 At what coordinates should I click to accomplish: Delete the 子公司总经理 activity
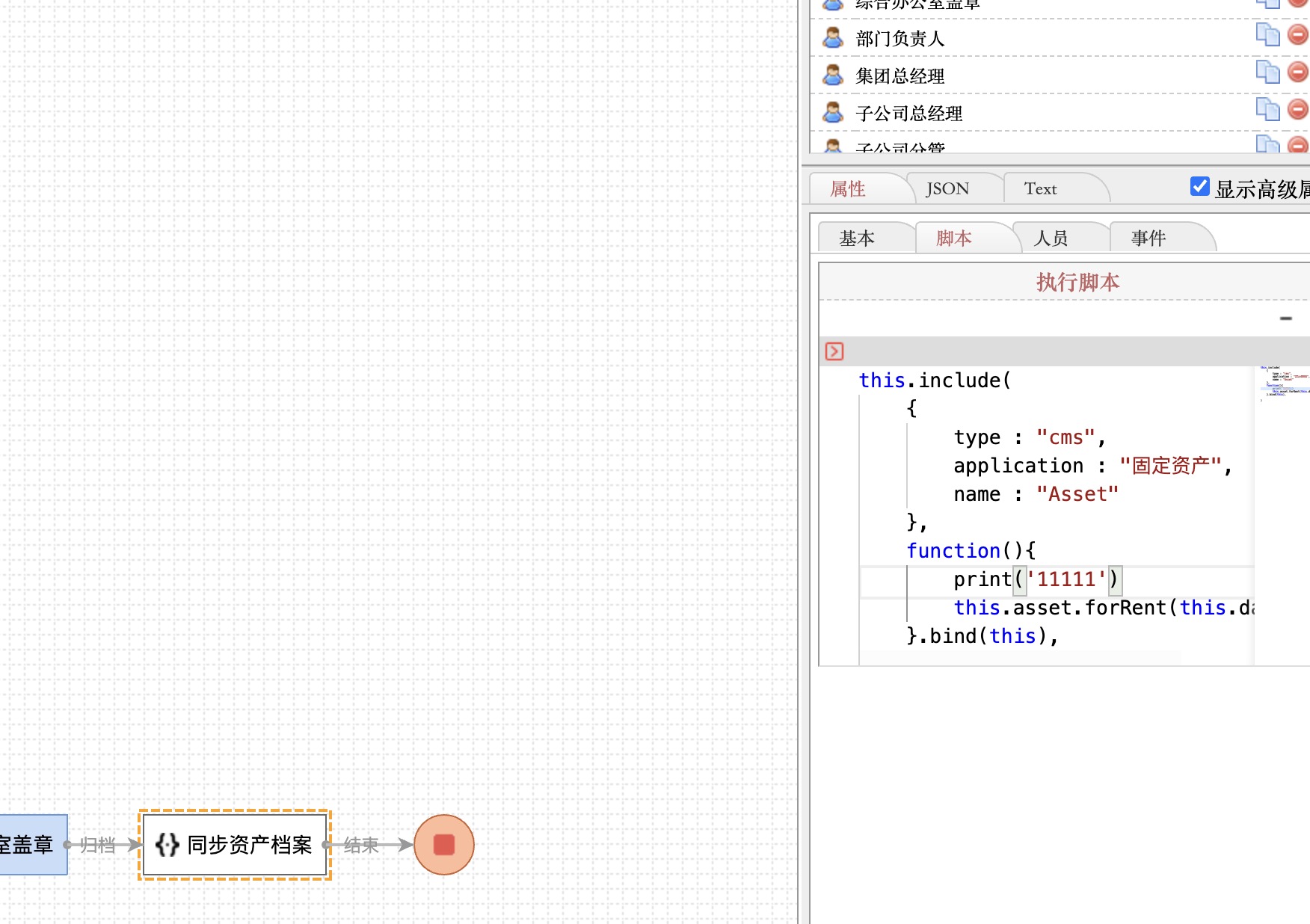pyautogui.click(x=1298, y=109)
